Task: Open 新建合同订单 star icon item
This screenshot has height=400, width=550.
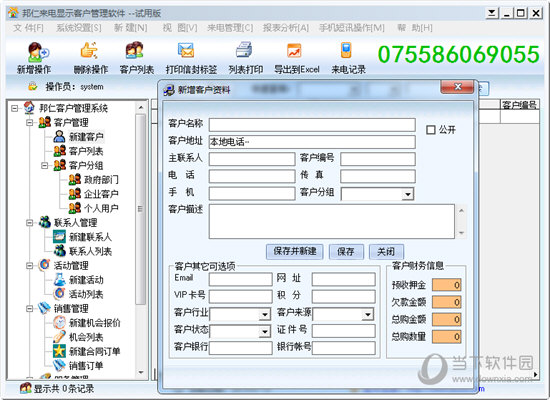Action: [59, 351]
